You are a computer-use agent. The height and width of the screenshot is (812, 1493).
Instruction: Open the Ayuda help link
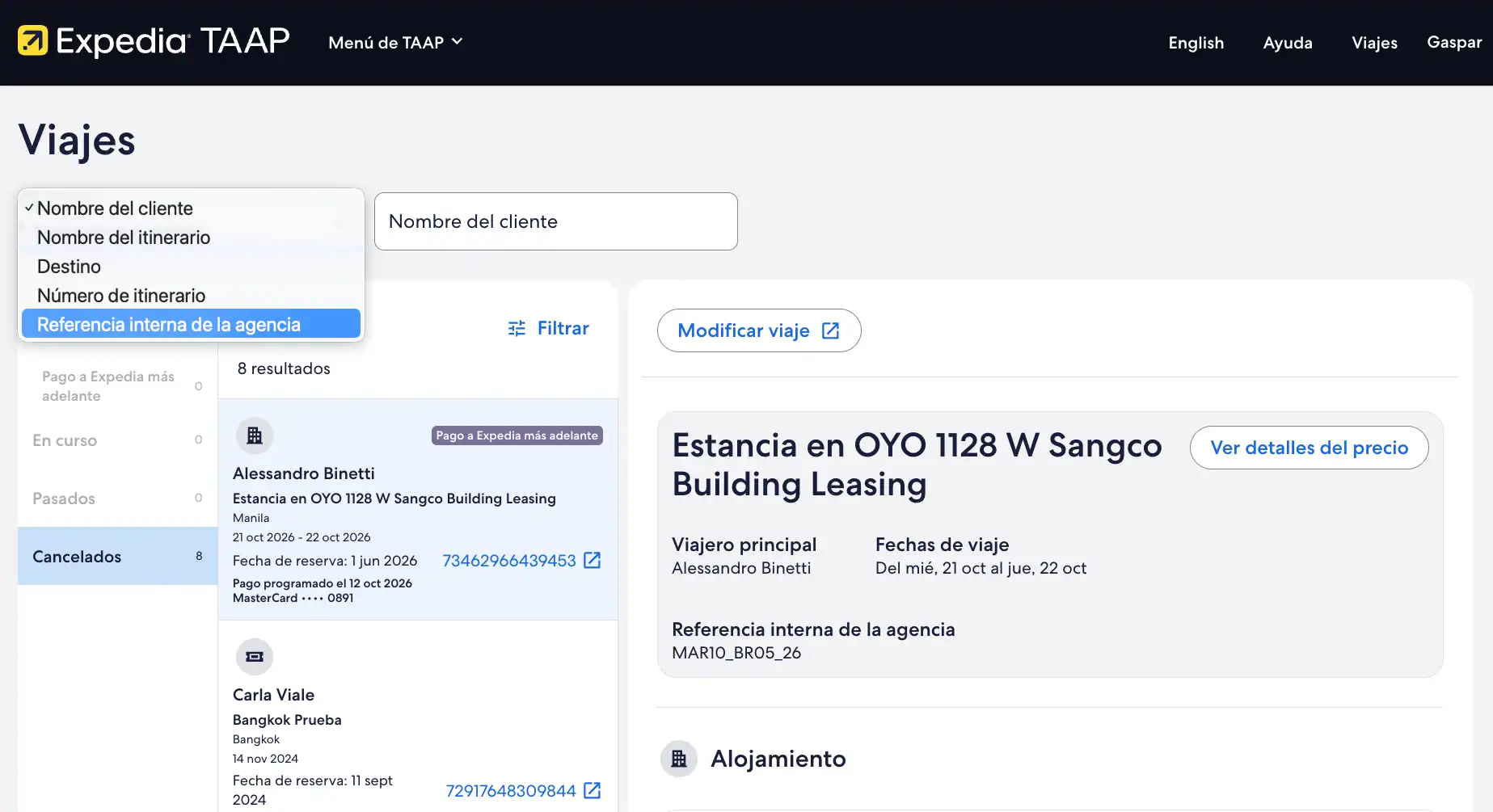(1288, 43)
